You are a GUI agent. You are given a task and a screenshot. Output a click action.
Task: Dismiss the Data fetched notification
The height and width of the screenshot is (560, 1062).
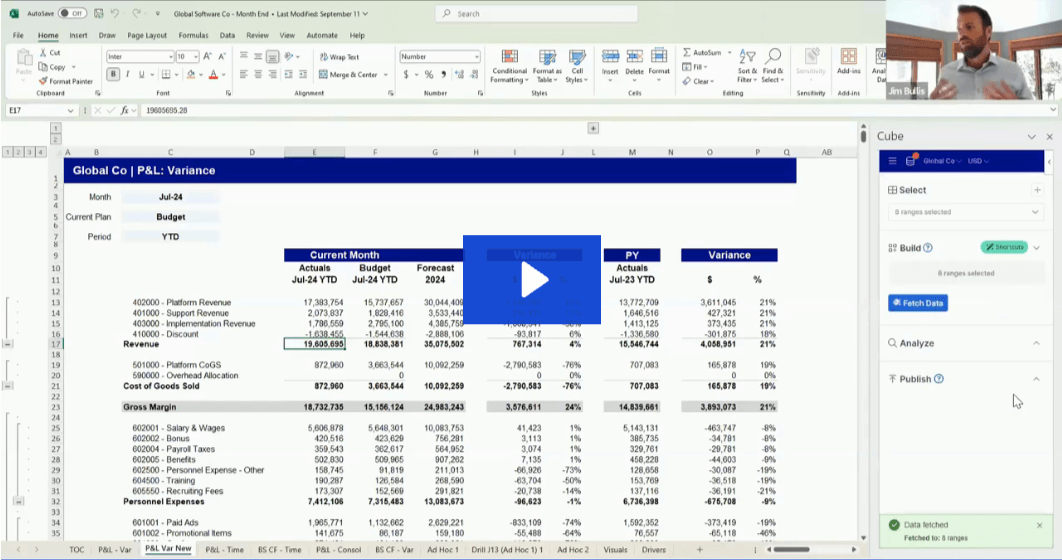click(1040, 525)
